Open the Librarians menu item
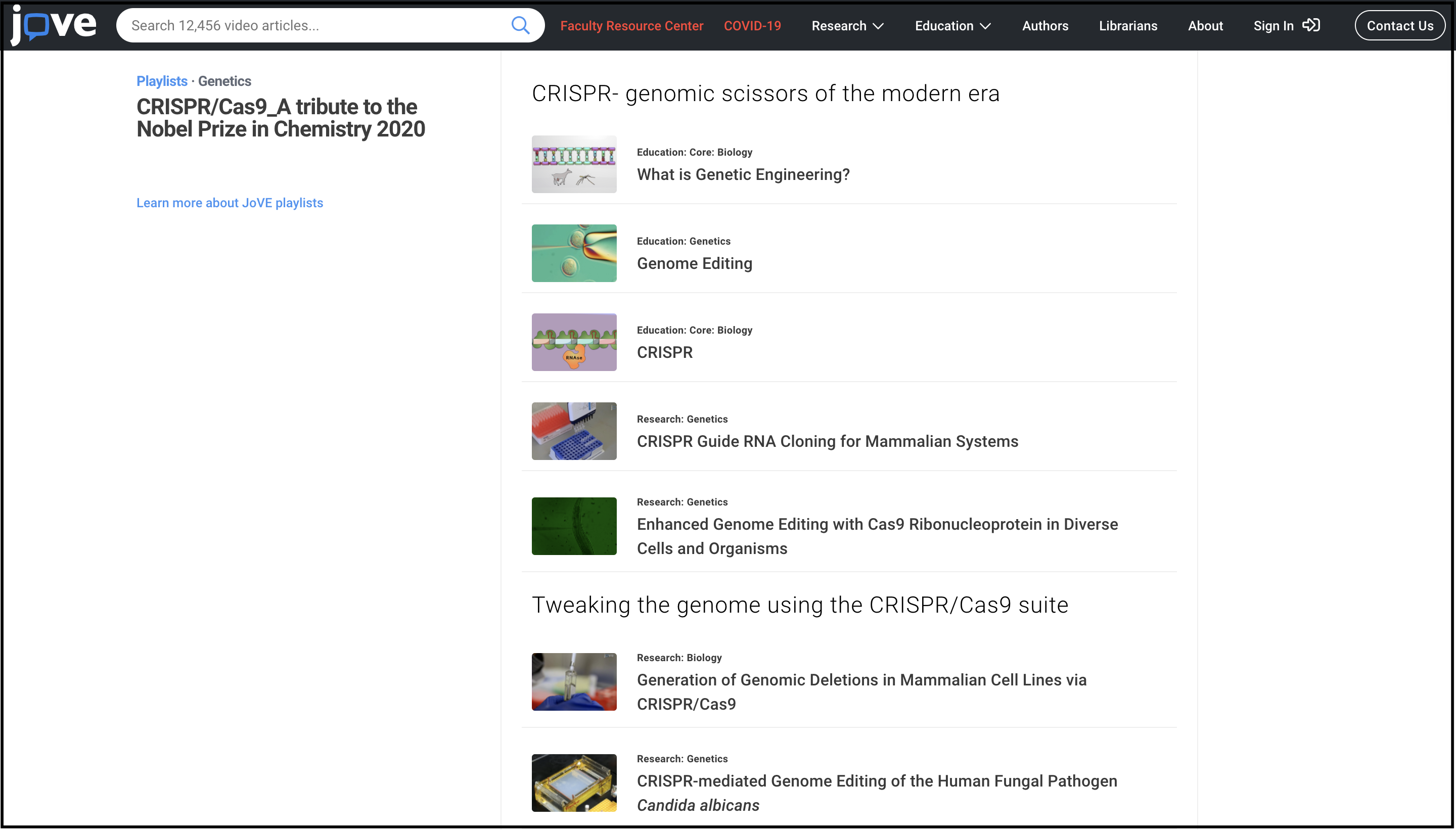 tap(1127, 26)
